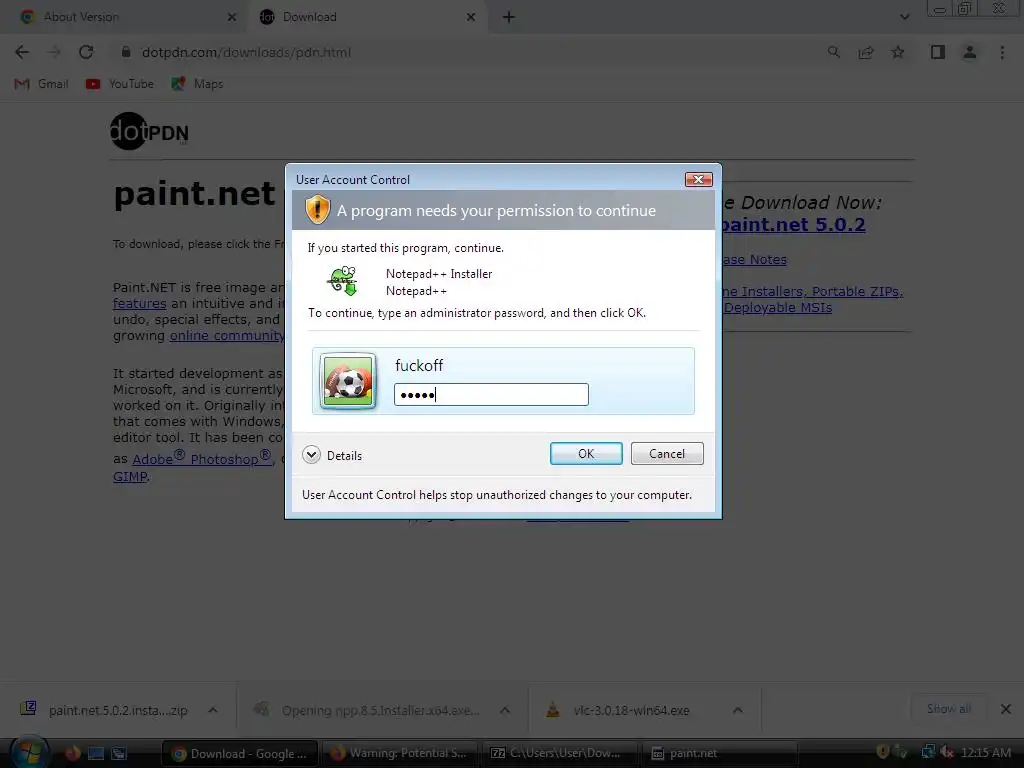The width and height of the screenshot is (1024, 768).
Task: Click the Notepad++ installer chameleon icon
Action: click(342, 281)
